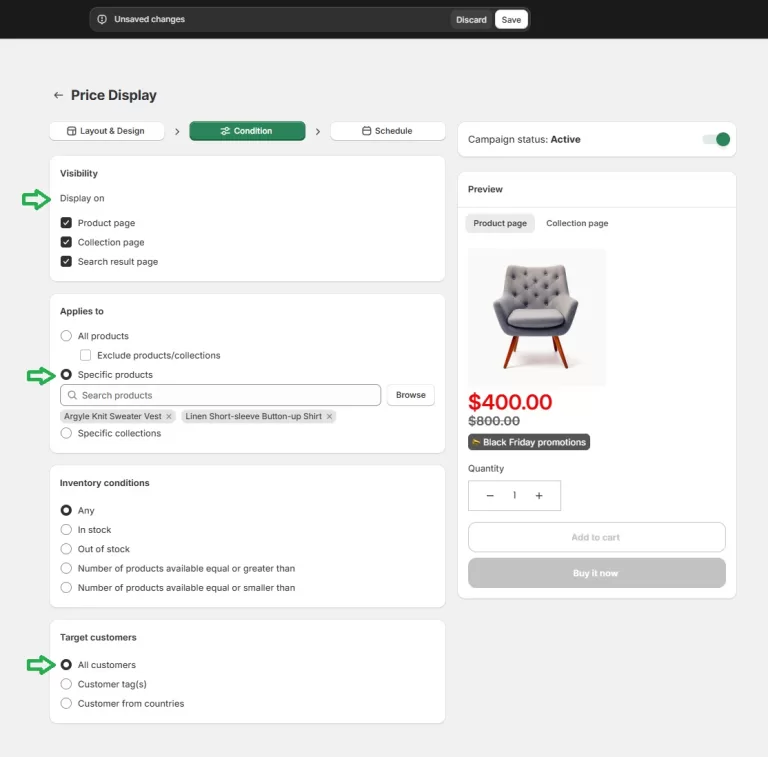This screenshot has height=757, width=768.
Task: Click the $400.00 sale price
Action: click(x=510, y=402)
